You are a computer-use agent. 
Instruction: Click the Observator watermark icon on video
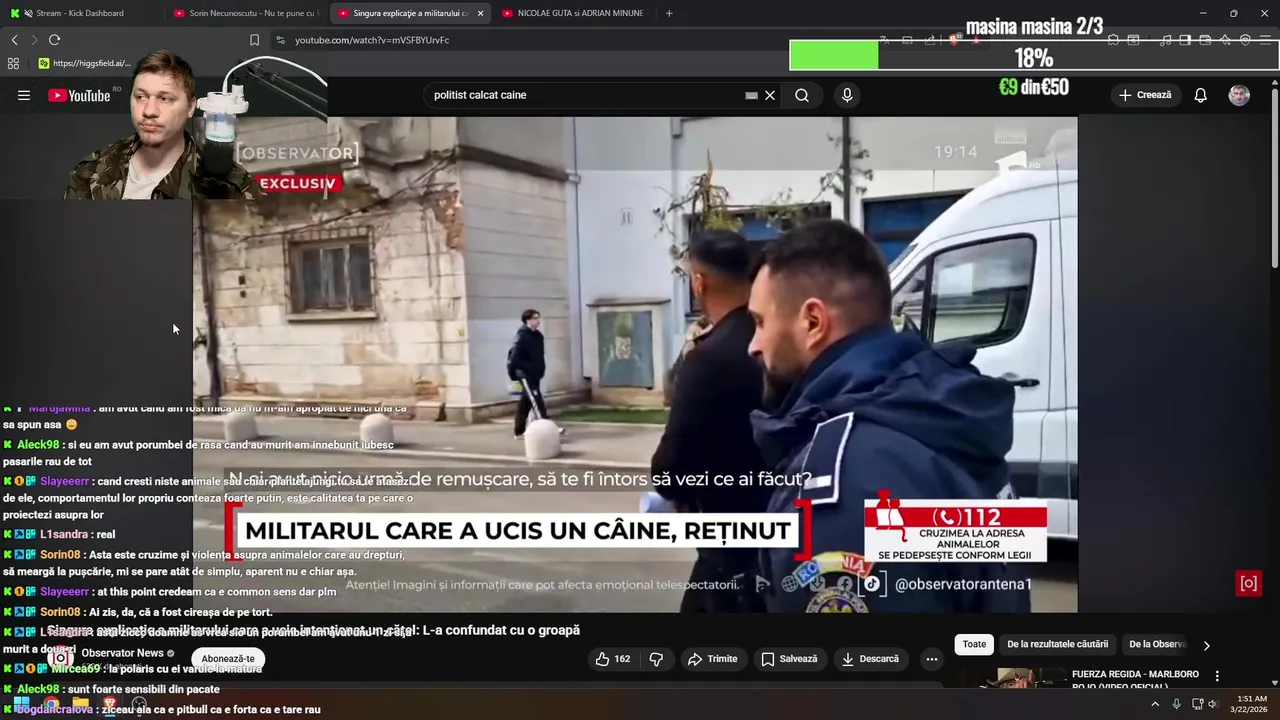click(1248, 583)
